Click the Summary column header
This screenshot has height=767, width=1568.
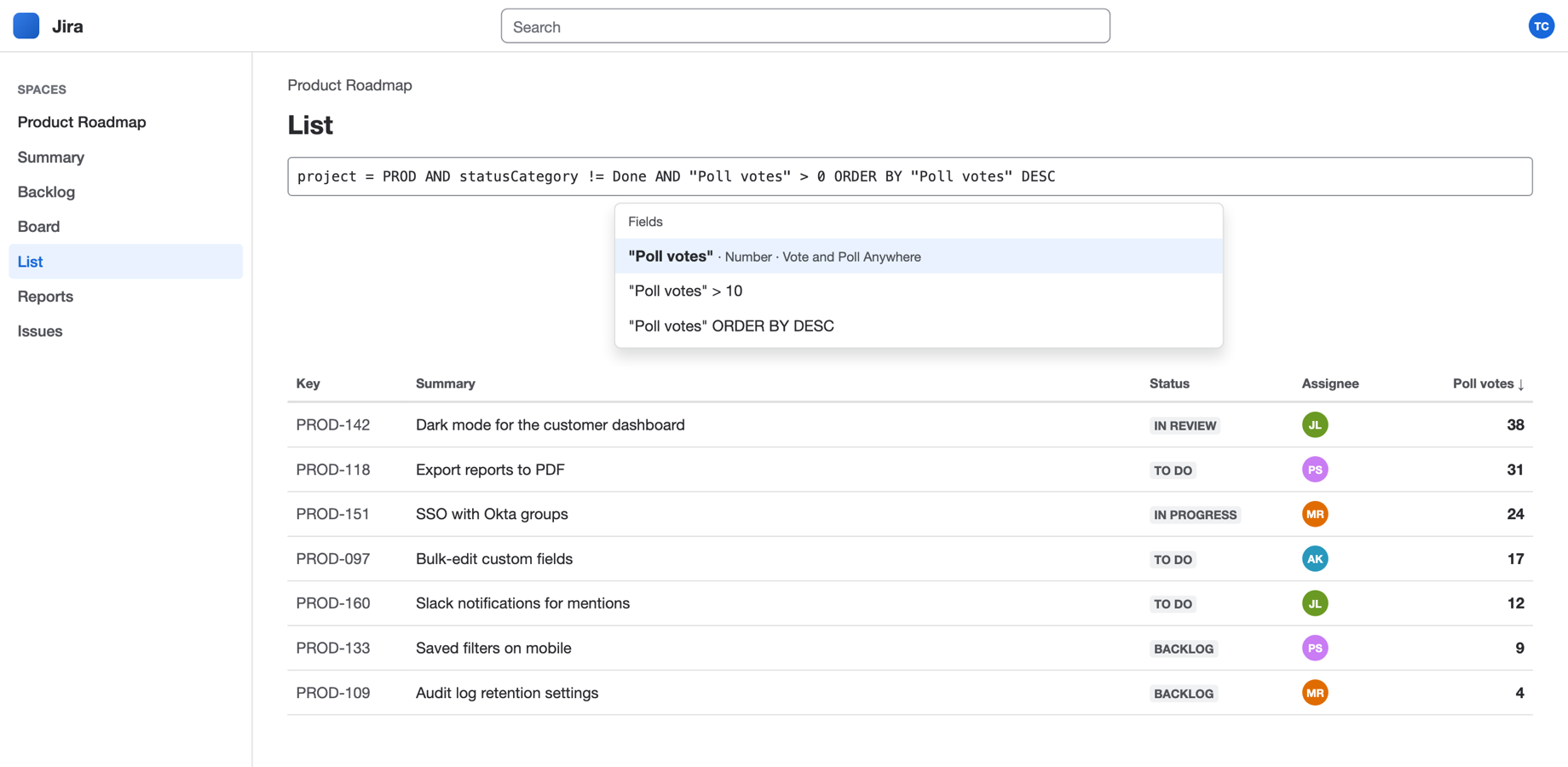pos(446,383)
